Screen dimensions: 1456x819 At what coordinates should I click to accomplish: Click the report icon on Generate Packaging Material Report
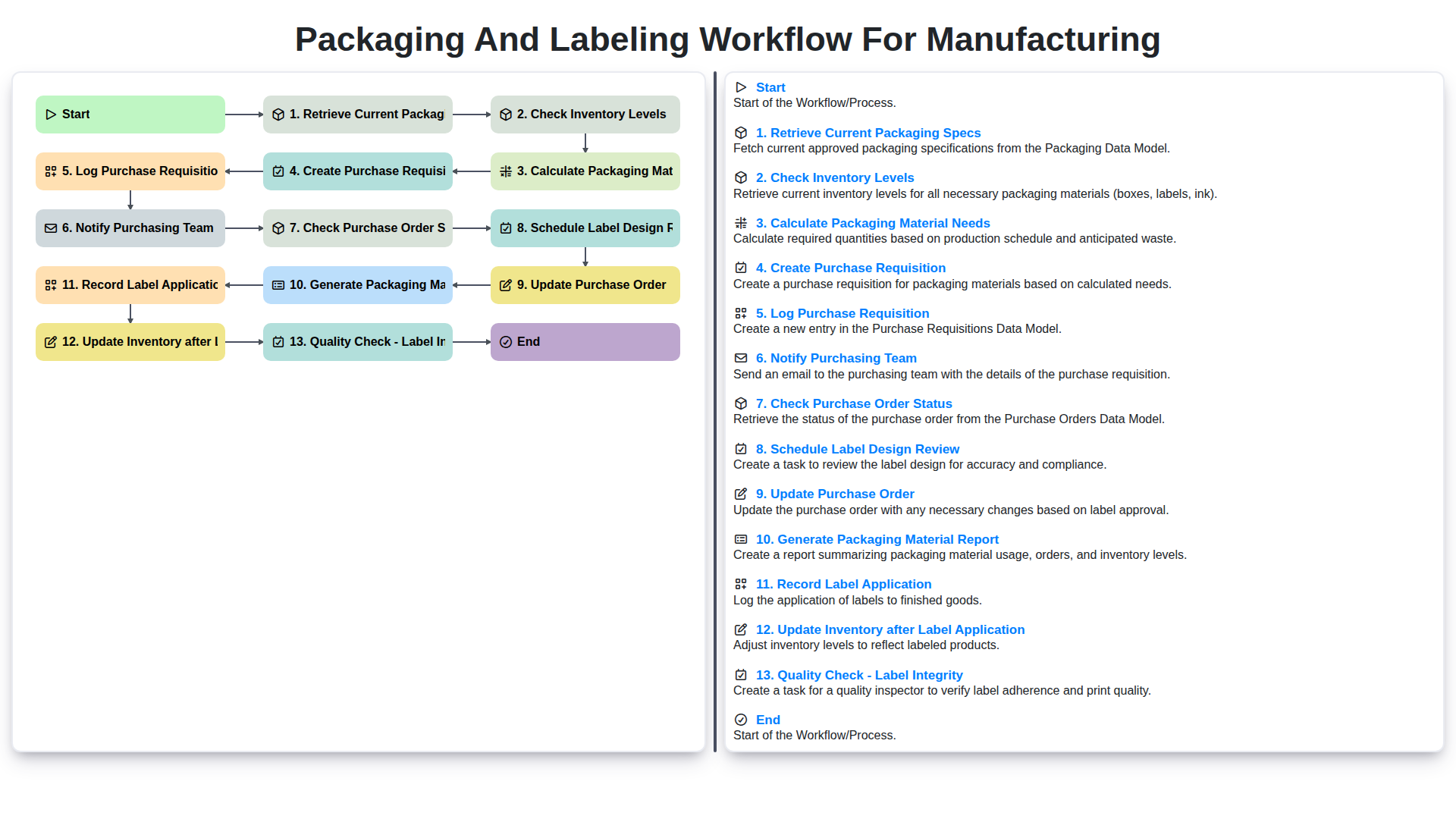pyautogui.click(x=278, y=284)
